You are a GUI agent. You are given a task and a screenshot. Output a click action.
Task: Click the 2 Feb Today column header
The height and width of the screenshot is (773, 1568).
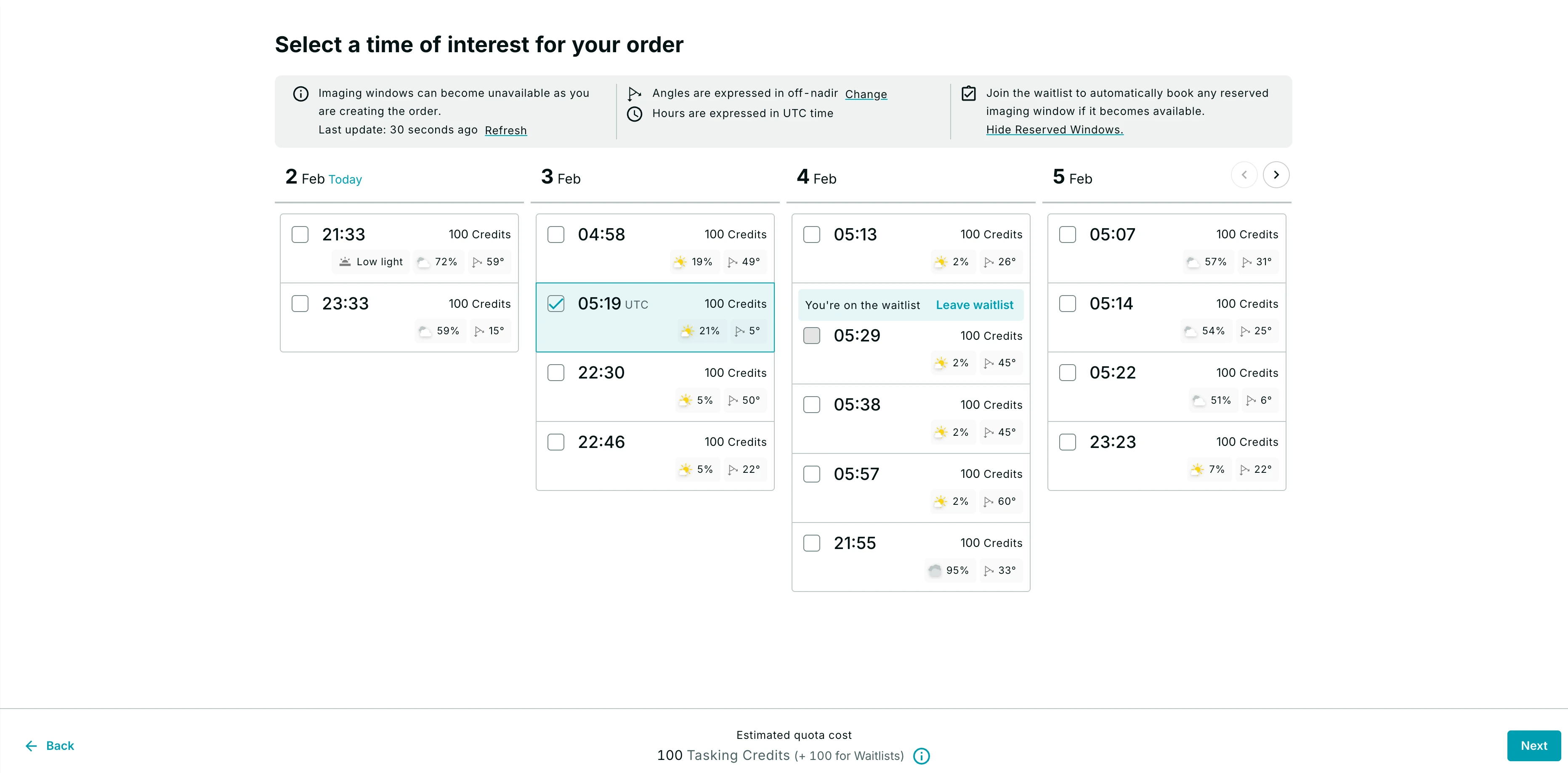pos(323,178)
